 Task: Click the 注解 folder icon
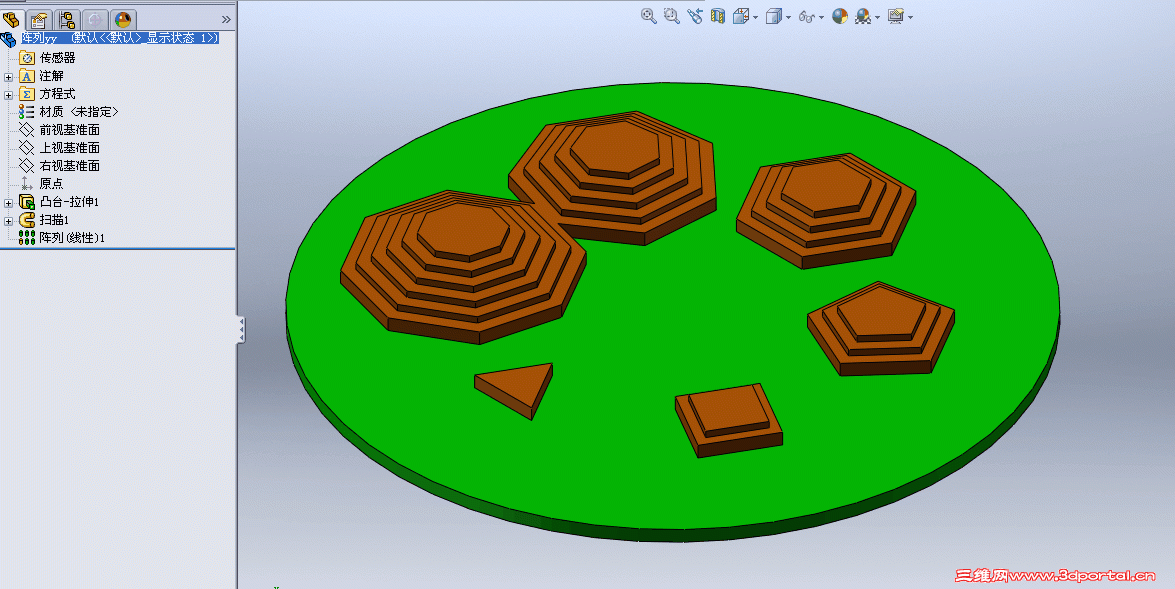click(27, 76)
